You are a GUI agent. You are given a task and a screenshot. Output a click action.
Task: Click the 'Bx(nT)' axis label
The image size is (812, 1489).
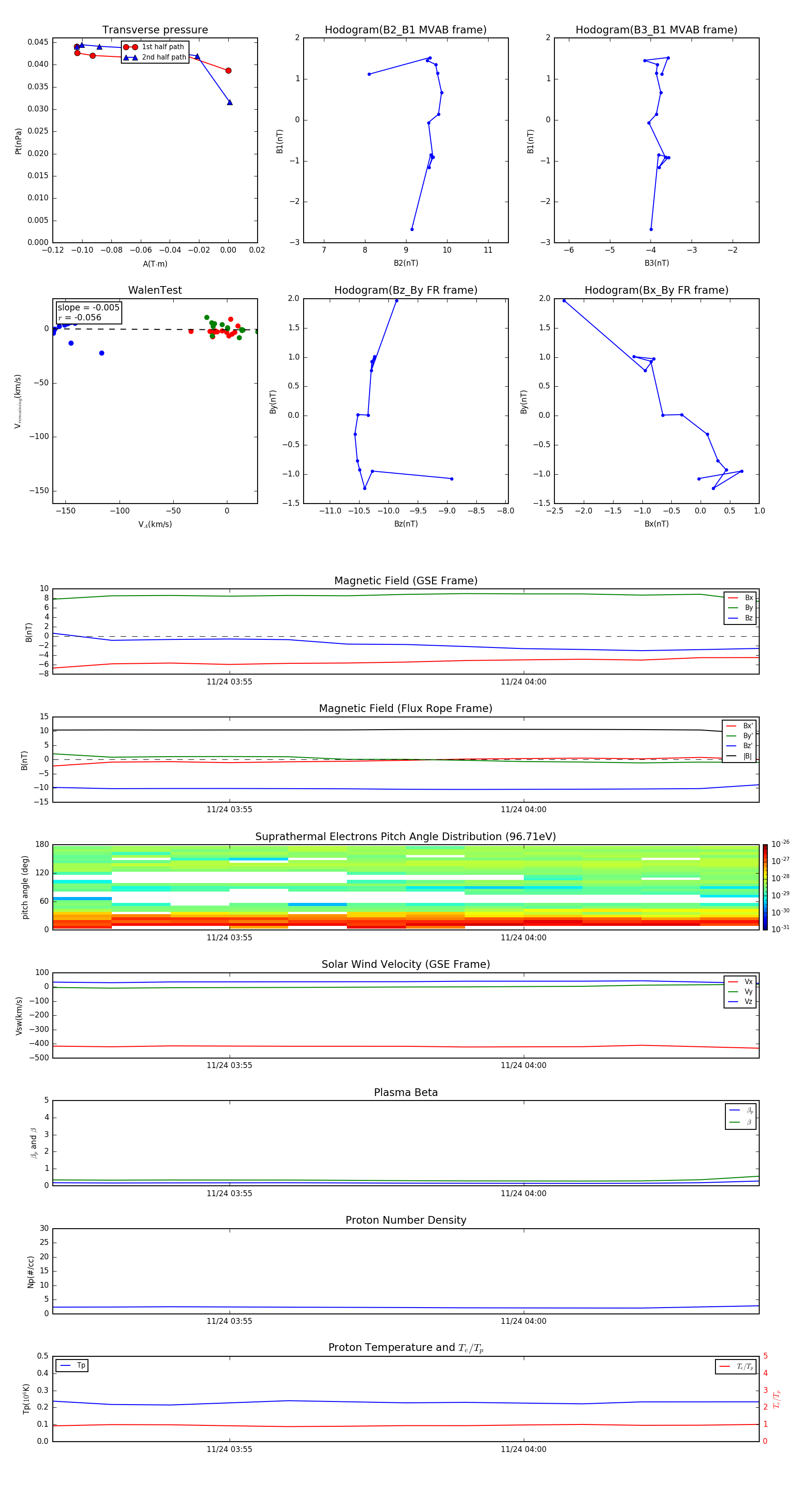click(x=656, y=524)
